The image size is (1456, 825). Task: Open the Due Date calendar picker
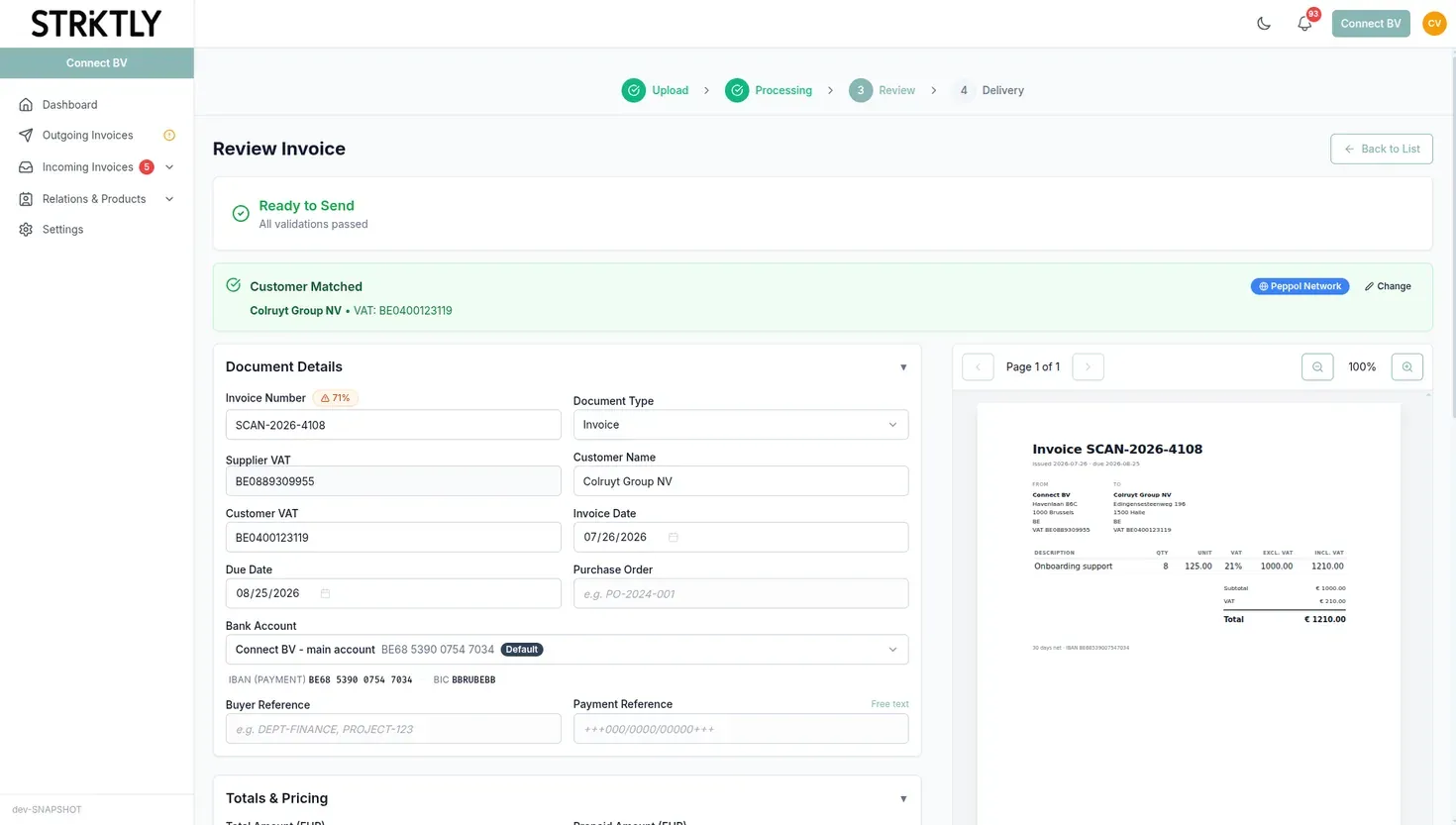[325, 594]
